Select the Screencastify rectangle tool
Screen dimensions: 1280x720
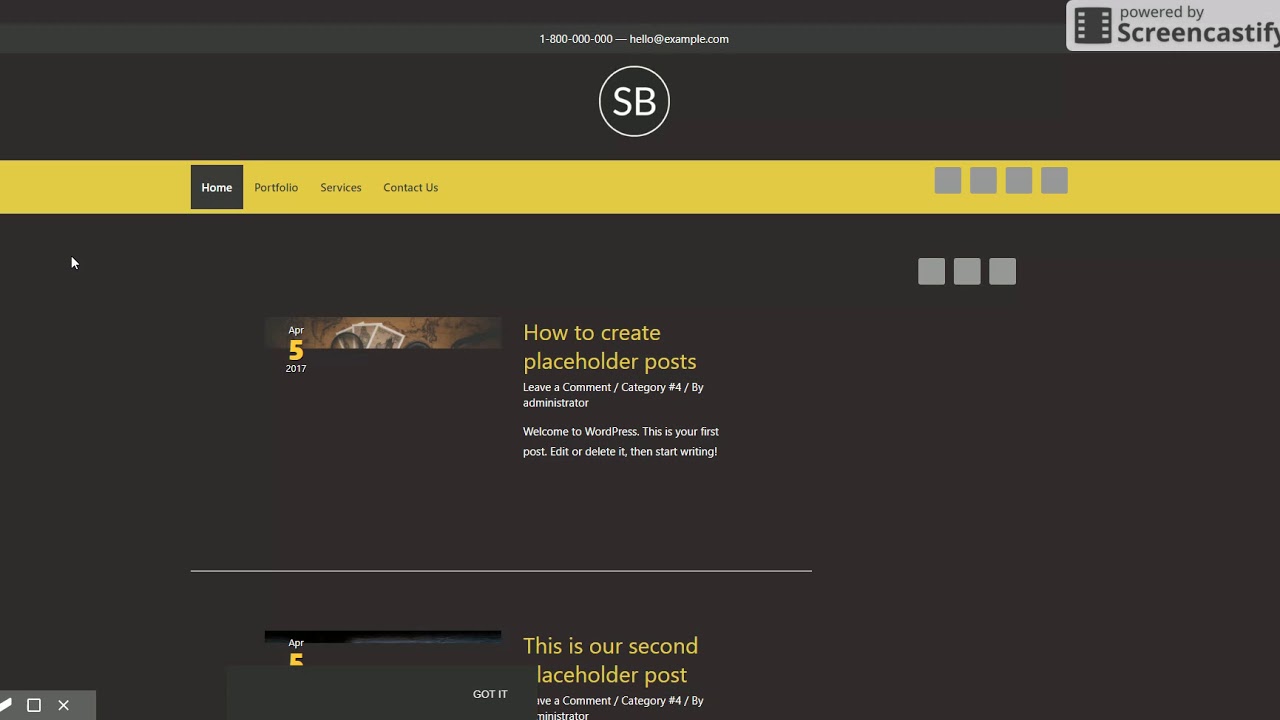pyautogui.click(x=34, y=705)
